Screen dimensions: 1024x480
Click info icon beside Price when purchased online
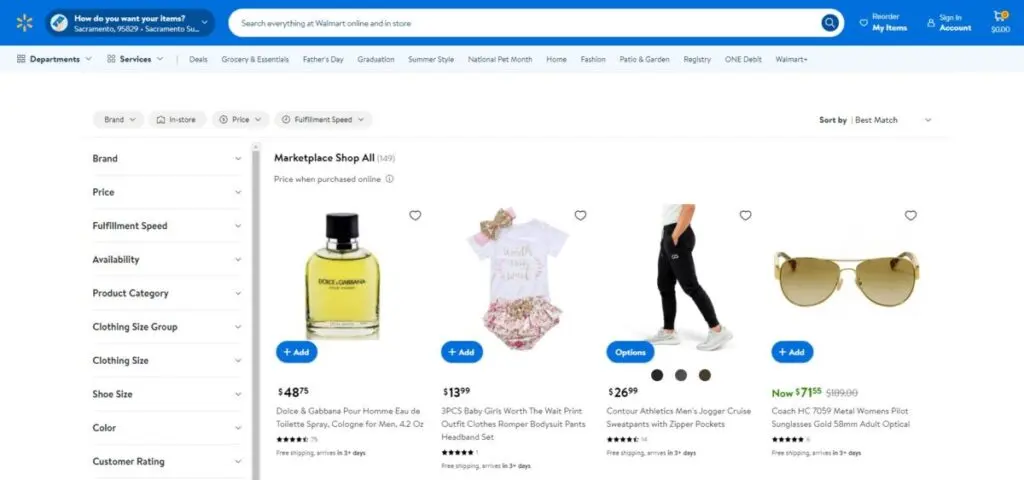(x=389, y=179)
